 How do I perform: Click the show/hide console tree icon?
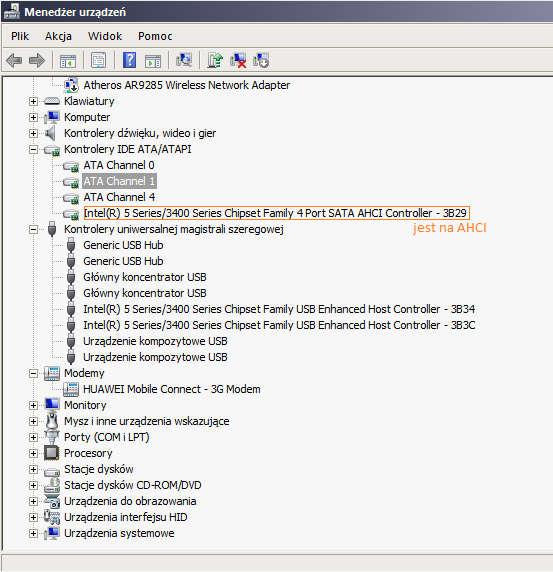(68, 61)
